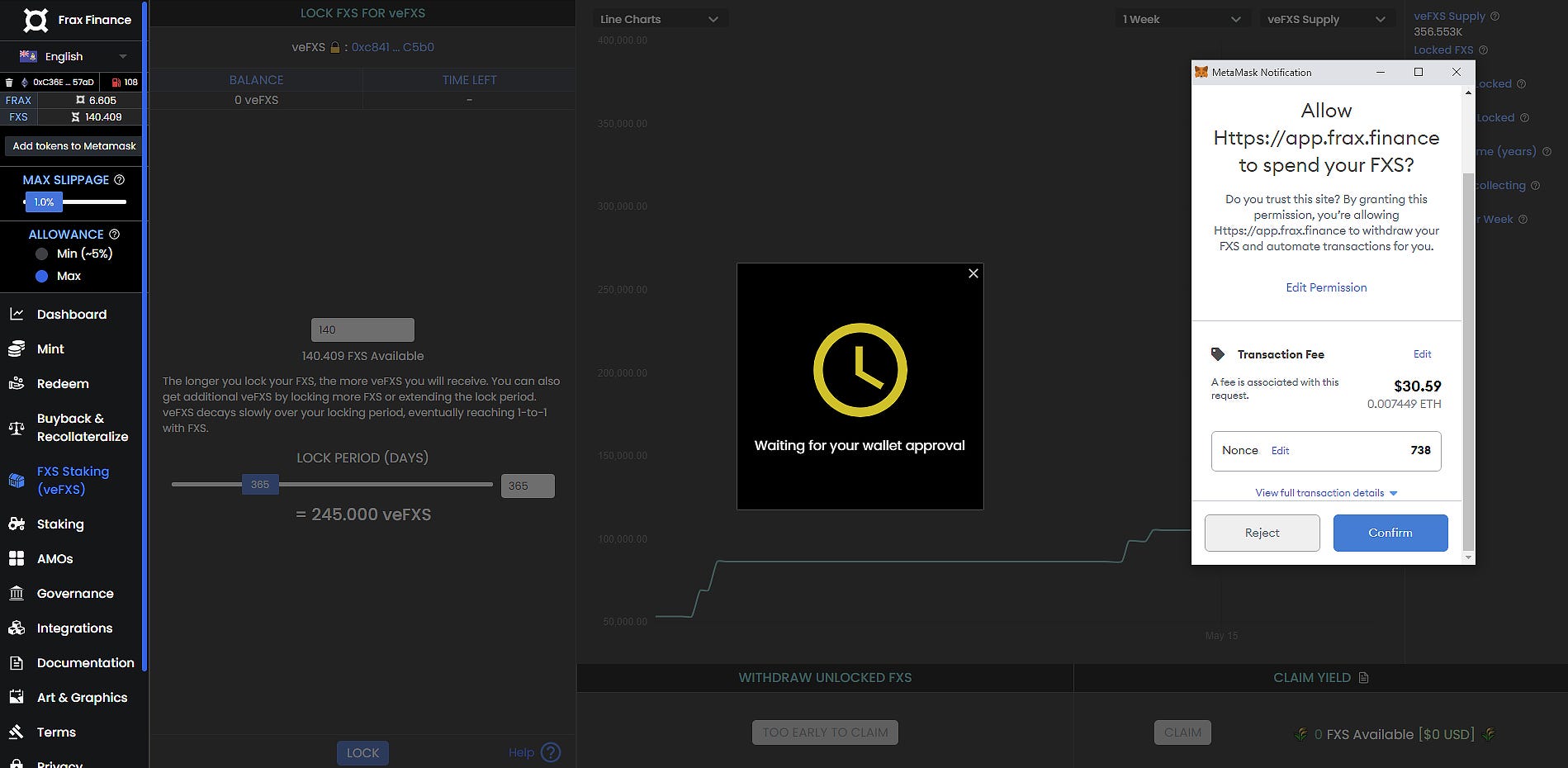Click the AMOs grid icon
1568x768 pixels.
click(x=17, y=558)
